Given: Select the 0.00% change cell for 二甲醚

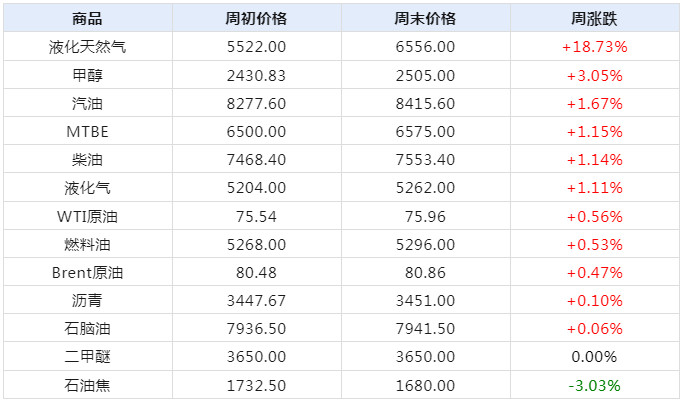Looking at the screenshot, I should (x=594, y=357).
